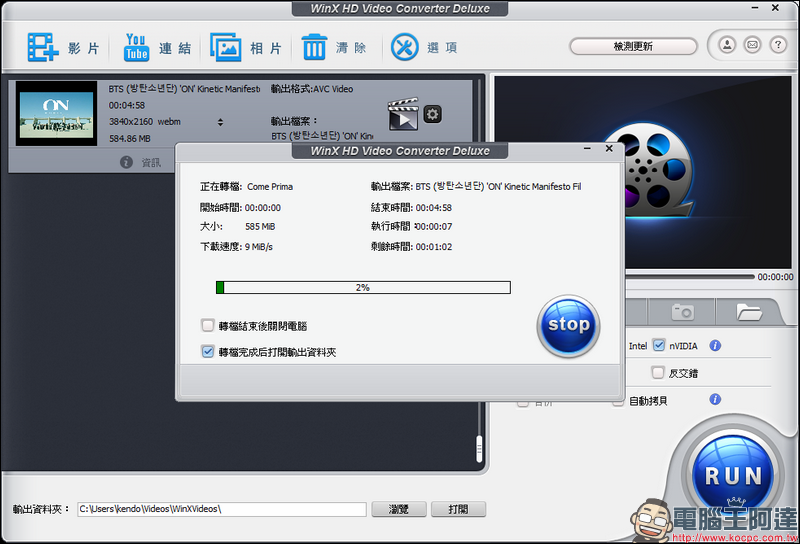Screen dimensions: 800x544
Task: Open the email envelope icon
Action: 753,45
